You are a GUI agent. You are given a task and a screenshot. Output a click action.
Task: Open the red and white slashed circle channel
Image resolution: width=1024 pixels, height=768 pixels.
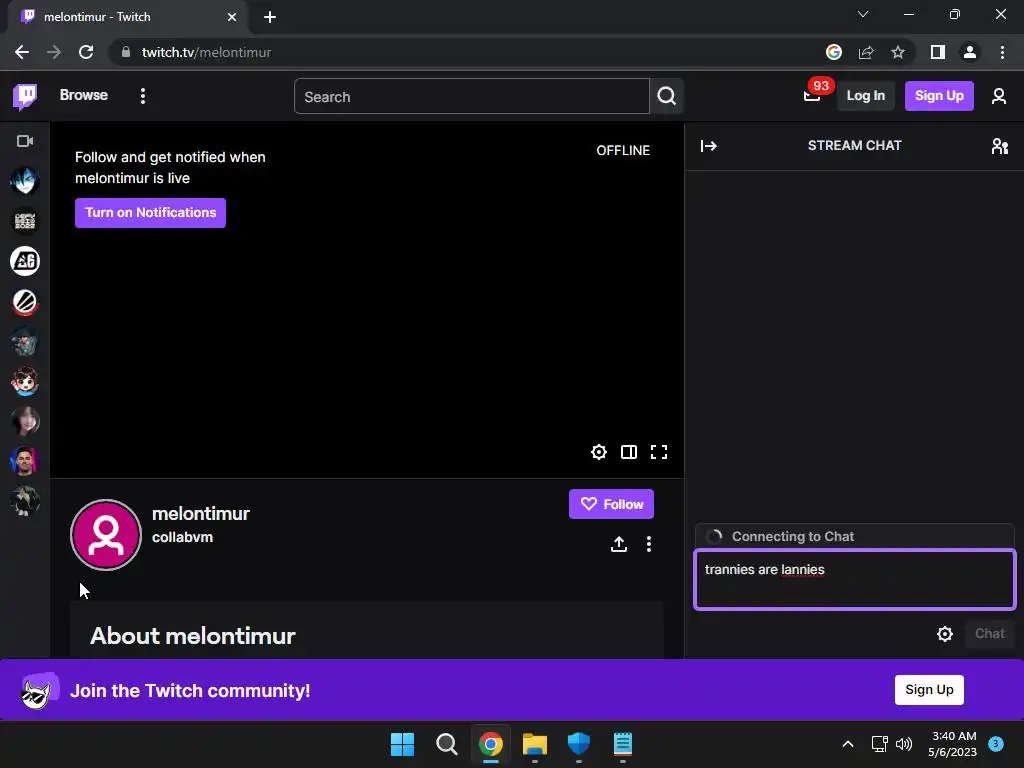[25, 302]
